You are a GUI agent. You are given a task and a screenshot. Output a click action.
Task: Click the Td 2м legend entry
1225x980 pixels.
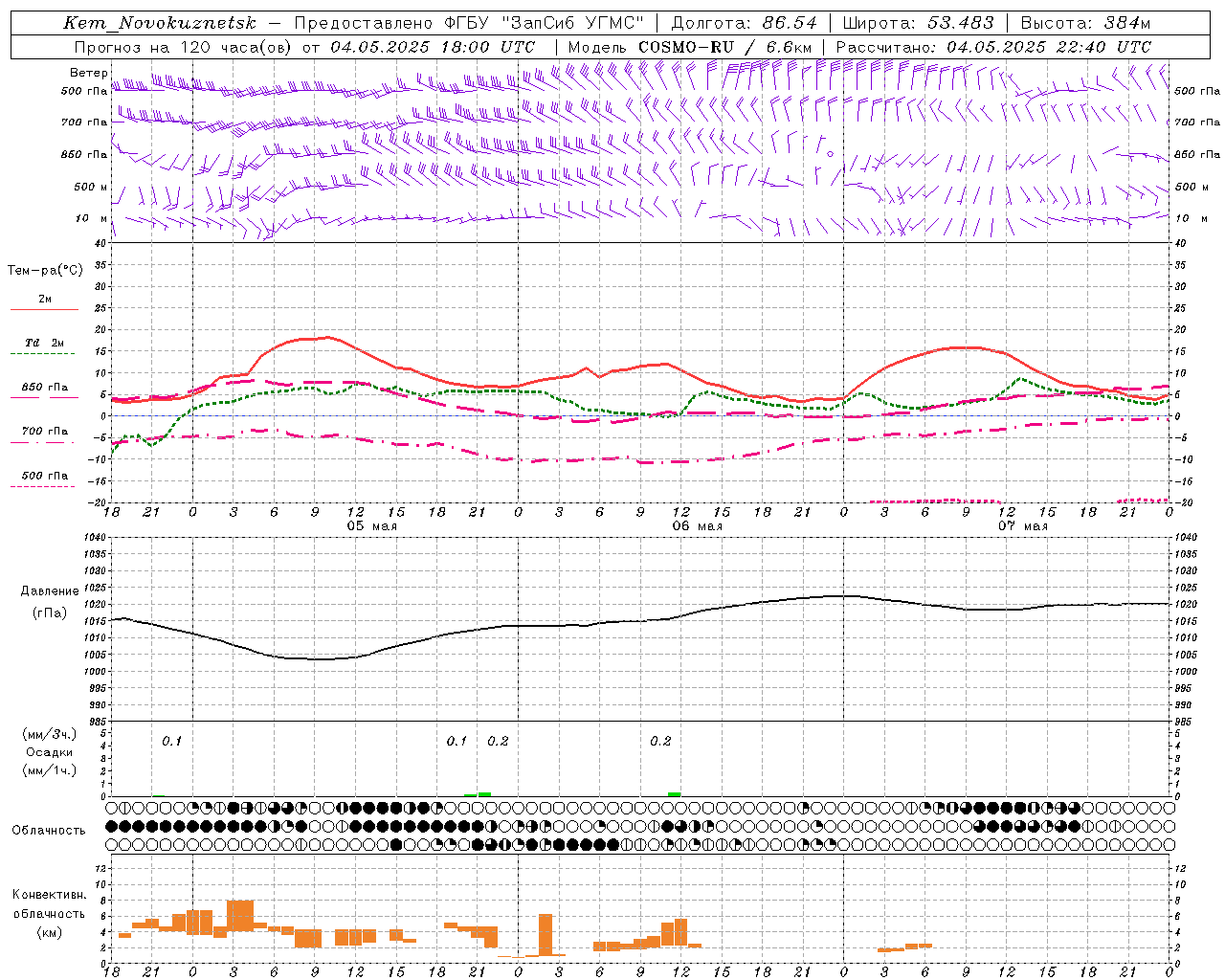(x=44, y=343)
